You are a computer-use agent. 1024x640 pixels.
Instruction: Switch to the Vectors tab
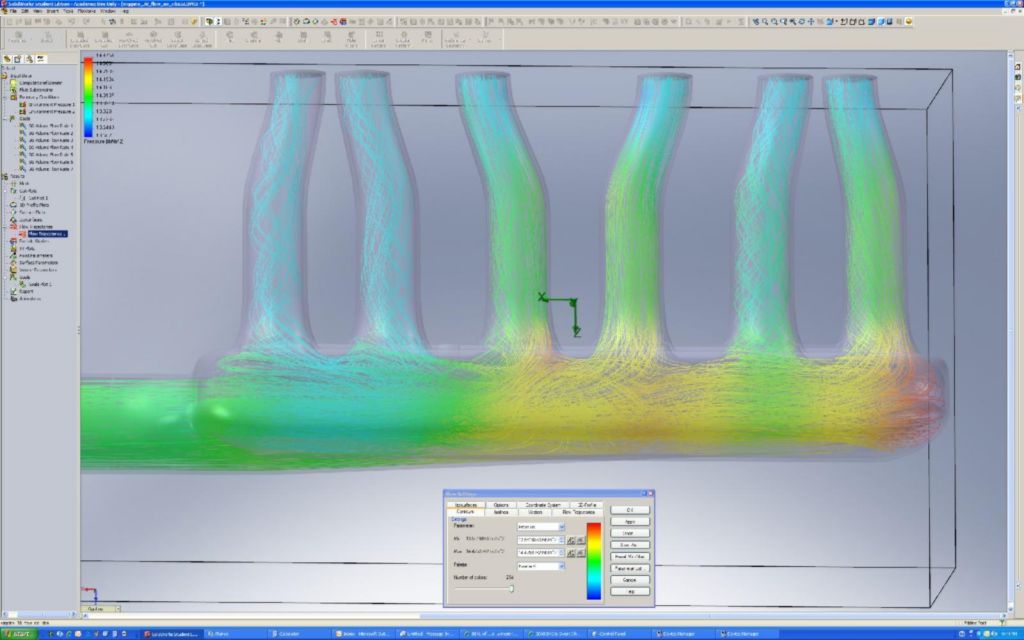[x=536, y=512]
